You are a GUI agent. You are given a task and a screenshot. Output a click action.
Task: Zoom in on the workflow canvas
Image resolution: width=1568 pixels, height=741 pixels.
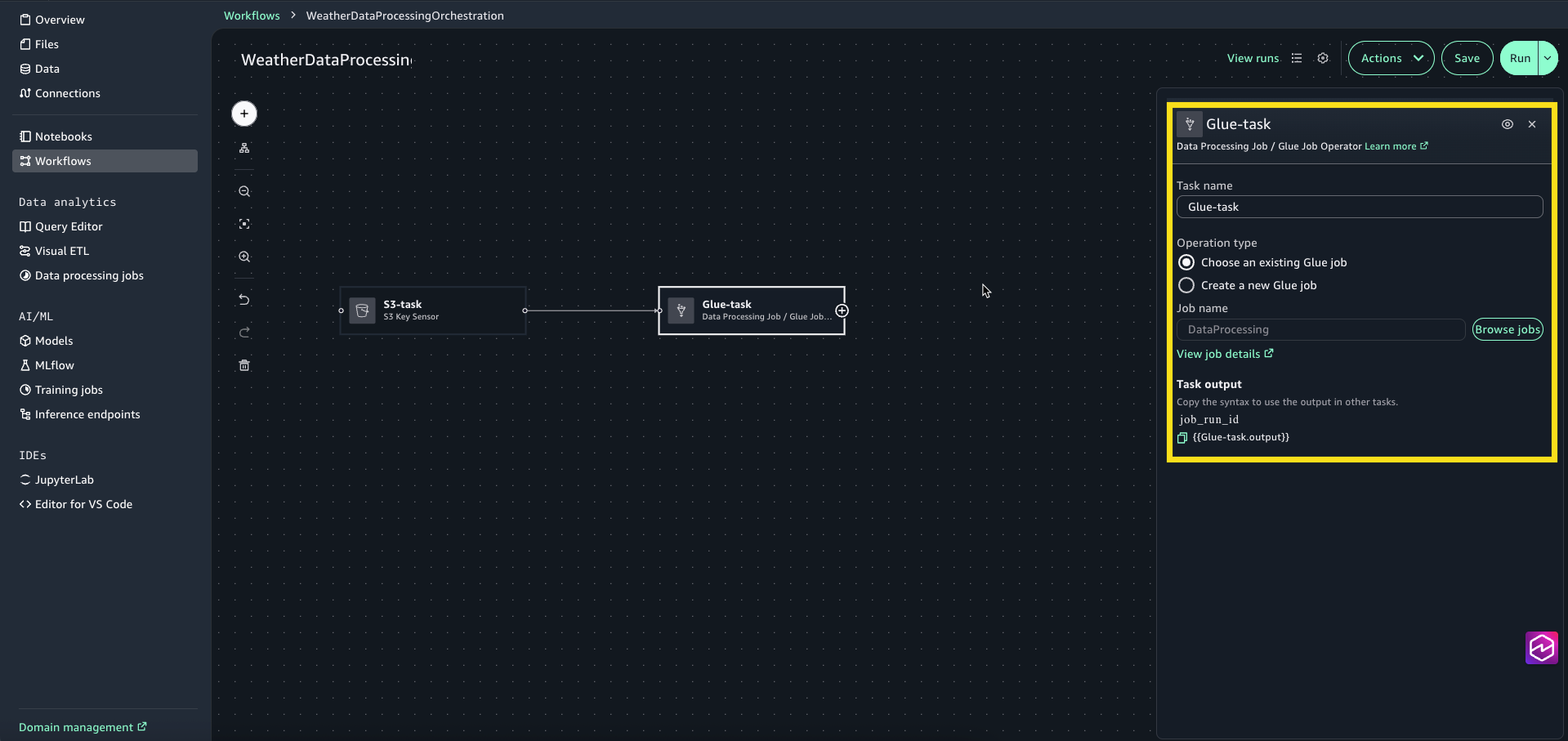[244, 257]
